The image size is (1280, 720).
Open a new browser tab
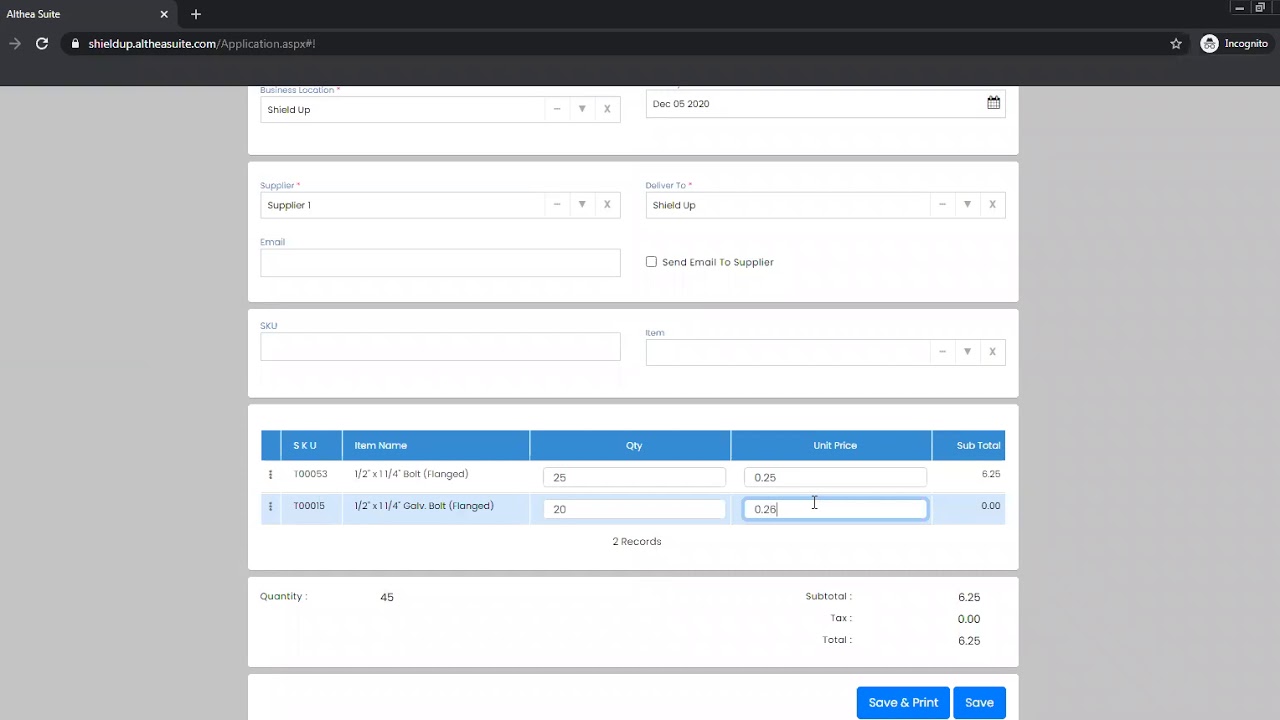click(x=196, y=14)
